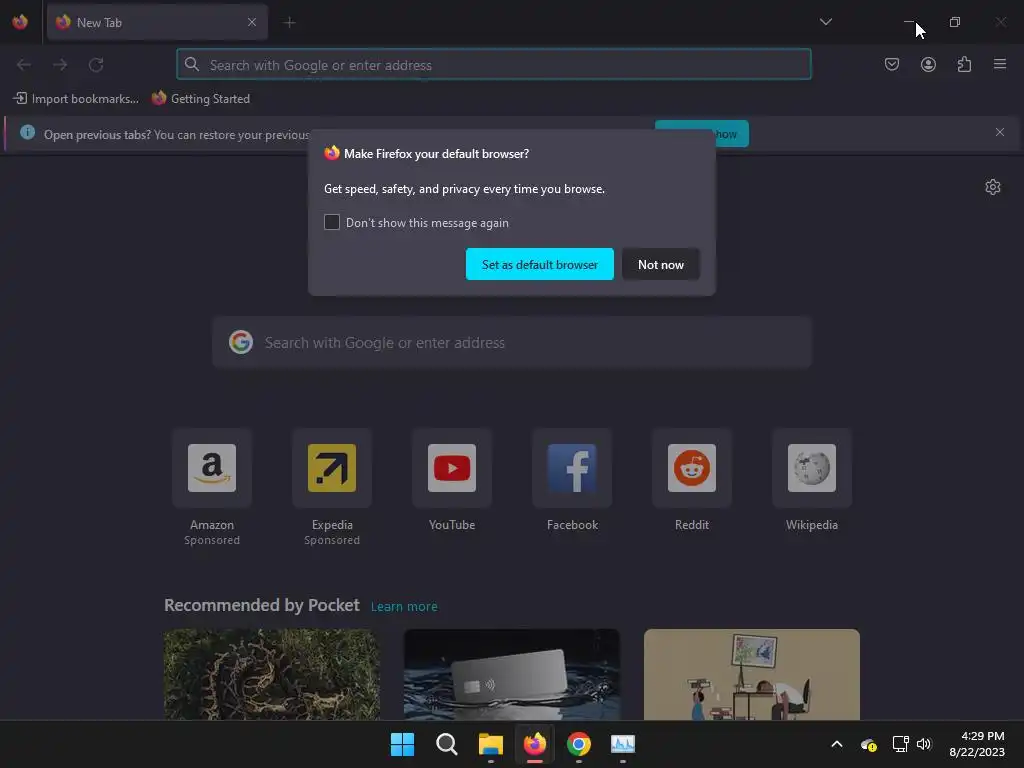This screenshot has width=1024, height=768.
Task: Open a new tab with plus button
Action: click(x=289, y=23)
